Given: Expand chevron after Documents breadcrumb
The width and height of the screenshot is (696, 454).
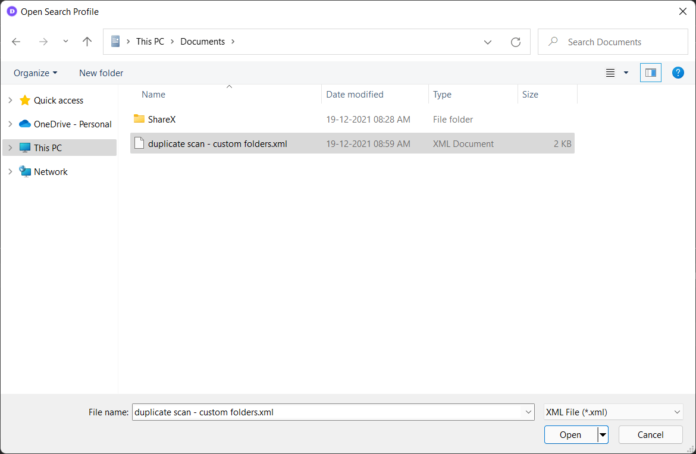Looking at the screenshot, I should 233,42.
